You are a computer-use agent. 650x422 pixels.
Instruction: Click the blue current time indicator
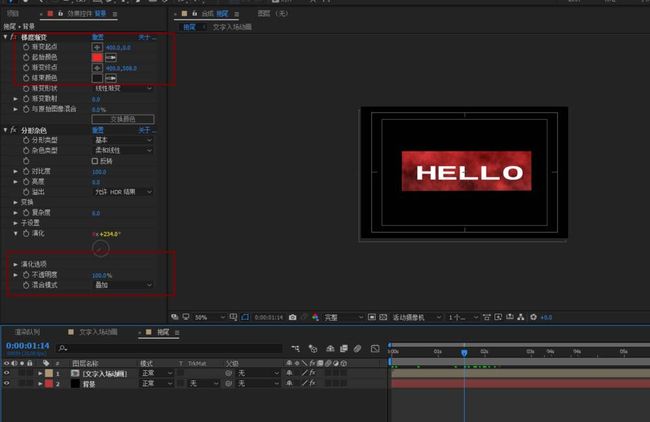point(464,352)
